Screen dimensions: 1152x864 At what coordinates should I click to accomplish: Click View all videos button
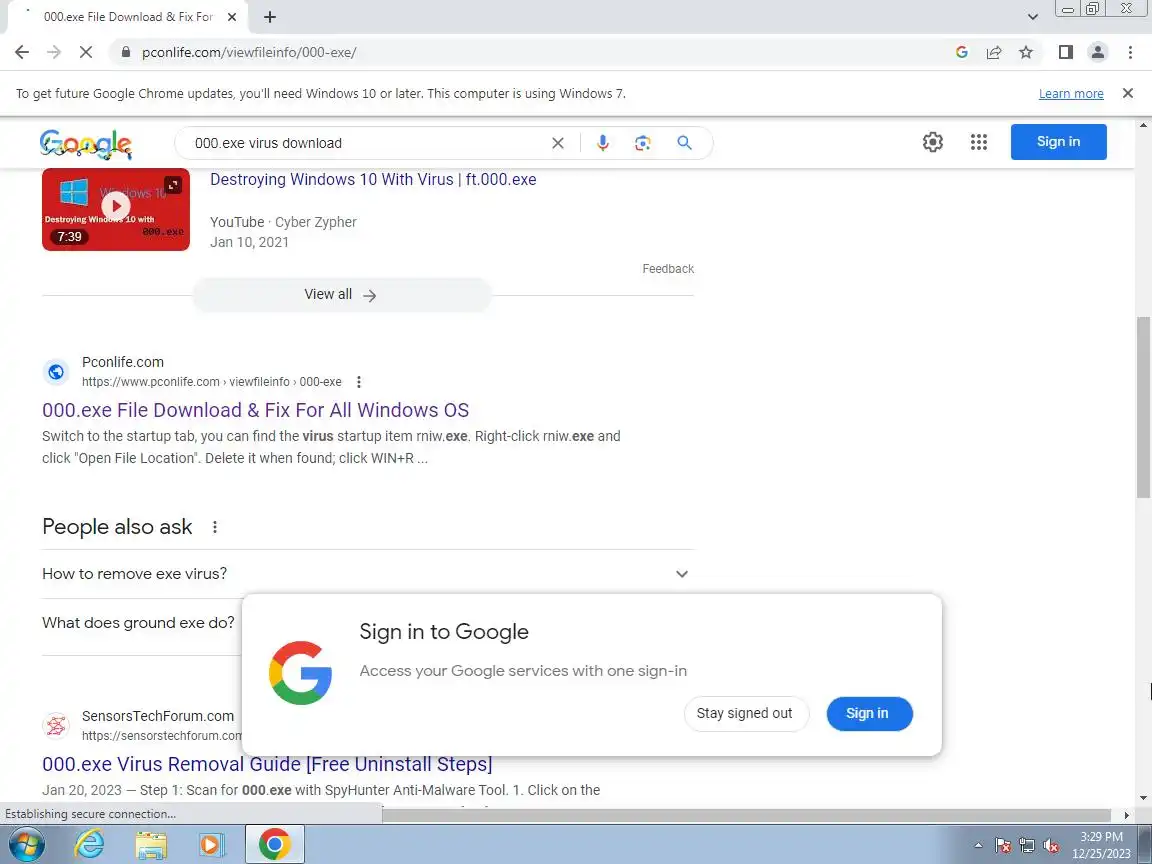click(x=342, y=295)
